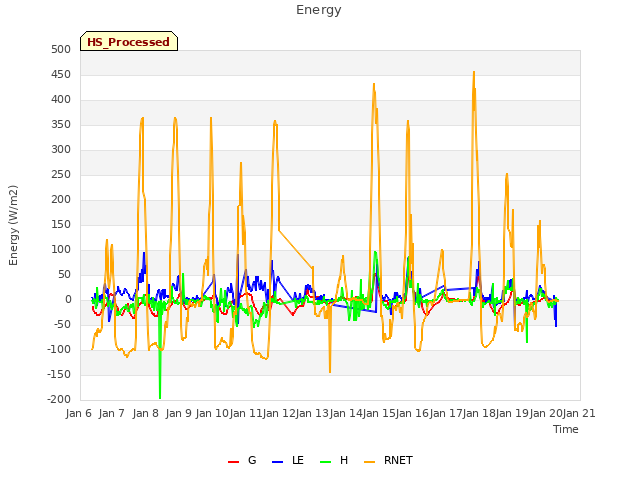Click the 500 y-axis tick label
The image size is (640, 480).
tap(61, 49)
